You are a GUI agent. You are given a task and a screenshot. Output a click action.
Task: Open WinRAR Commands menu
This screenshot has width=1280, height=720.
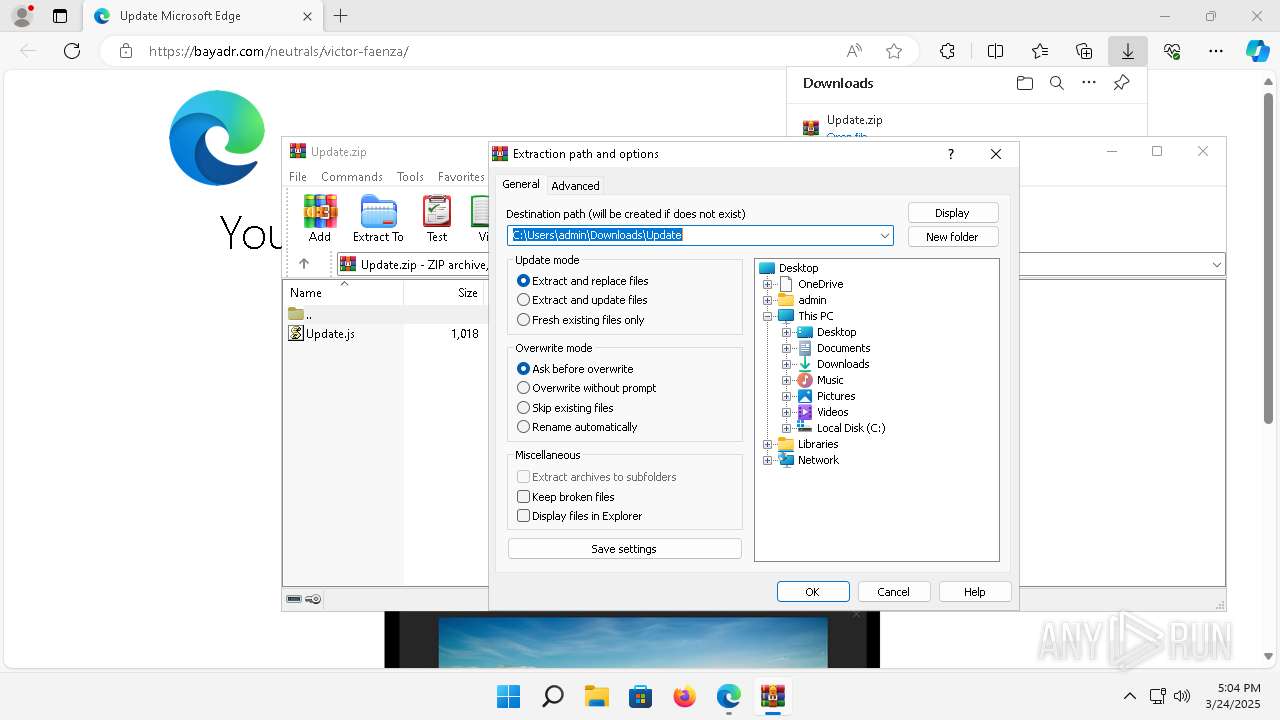pyautogui.click(x=352, y=177)
